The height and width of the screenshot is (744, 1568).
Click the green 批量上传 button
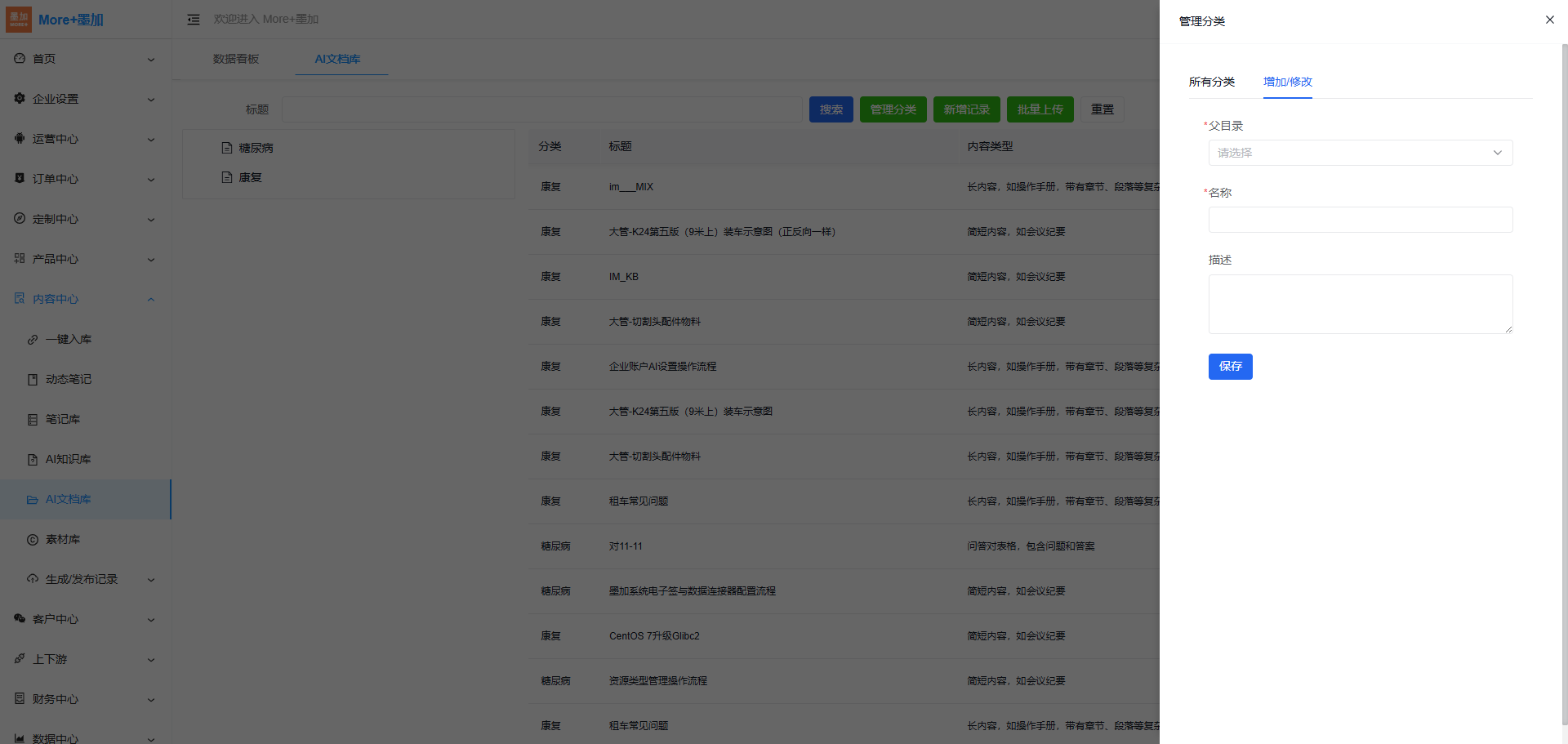[1040, 109]
